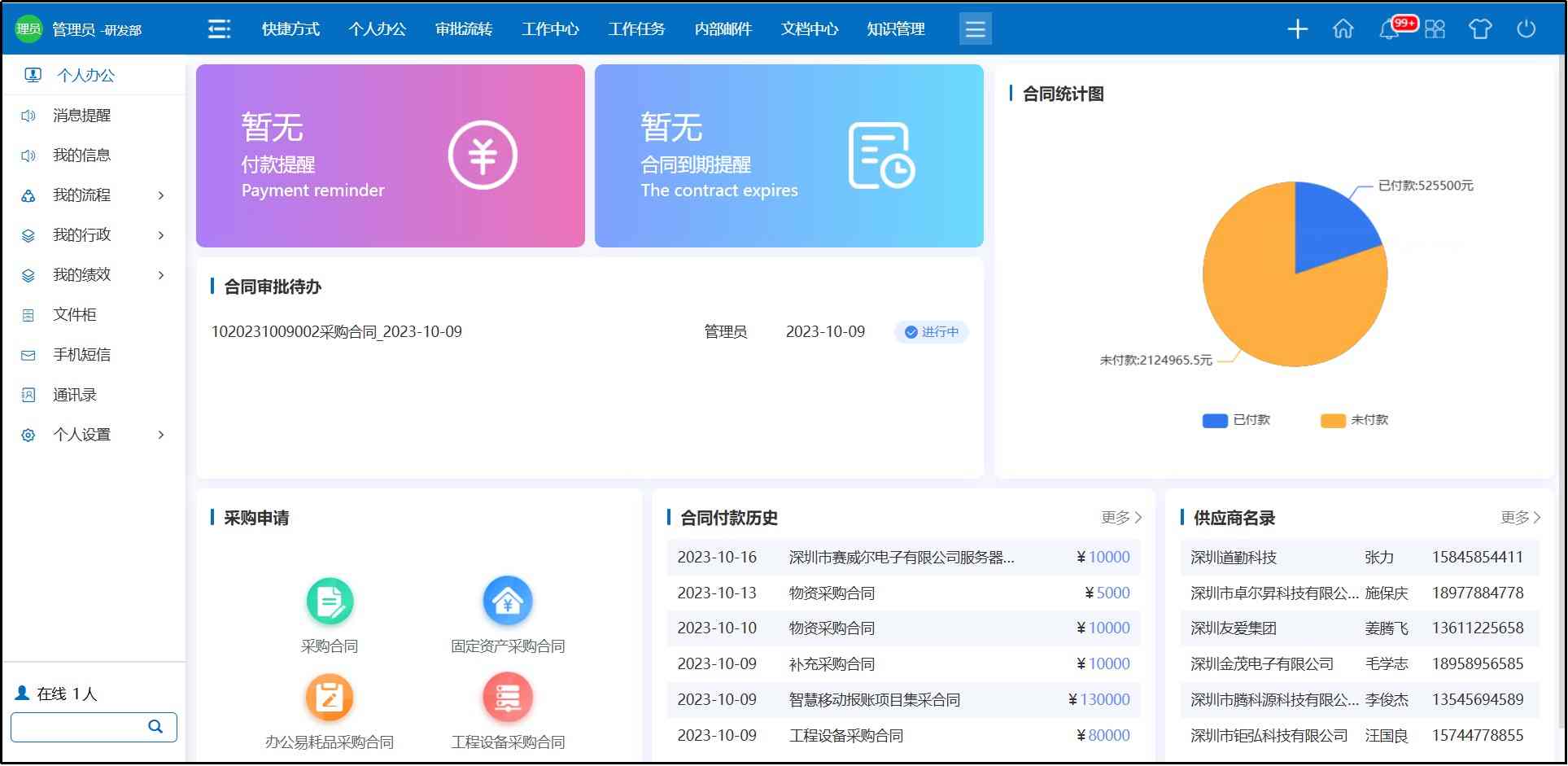Click 更多 in the 供应商名录 panel

click(x=1519, y=518)
